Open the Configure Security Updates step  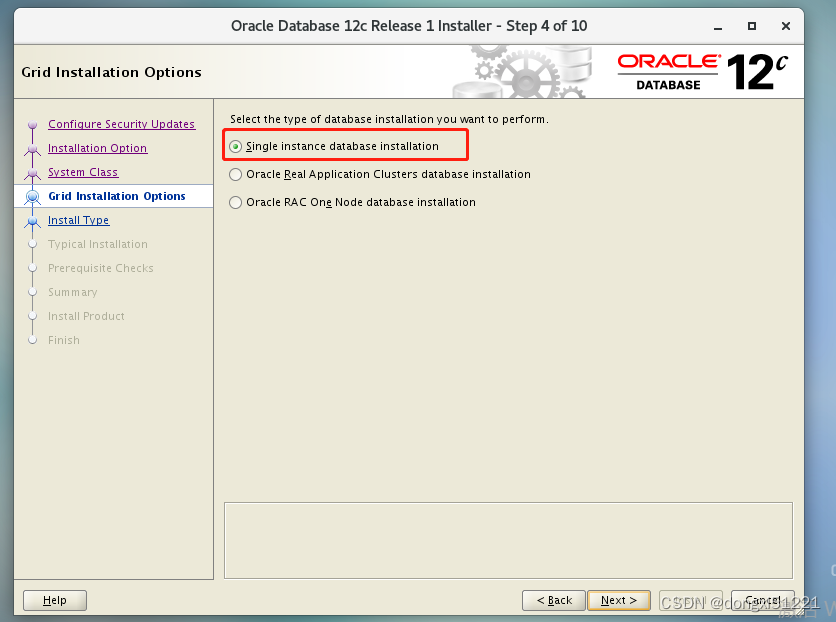(121, 124)
